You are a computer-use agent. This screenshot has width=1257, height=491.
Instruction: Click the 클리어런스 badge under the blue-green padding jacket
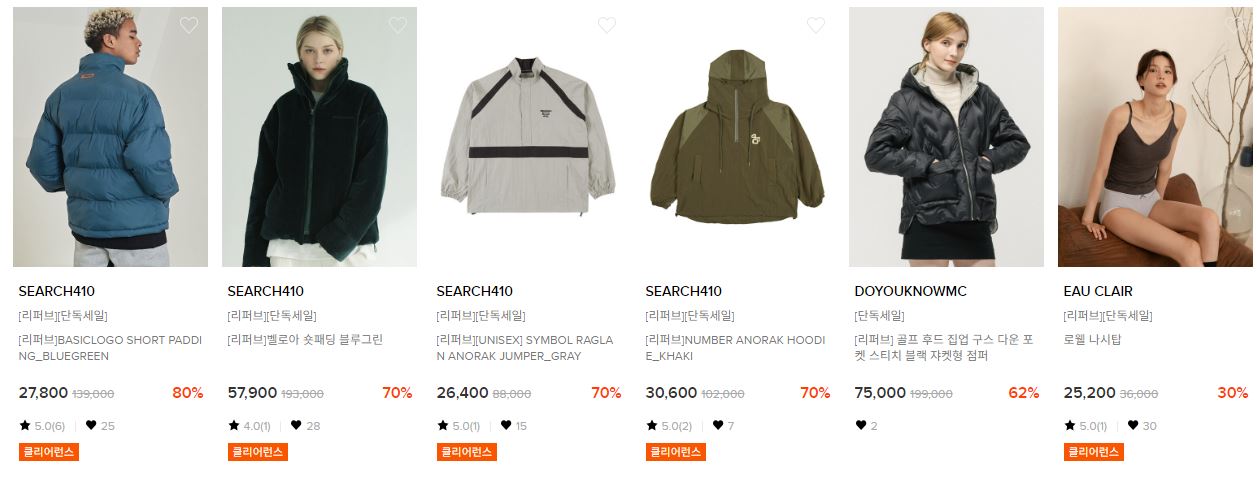tap(48, 452)
